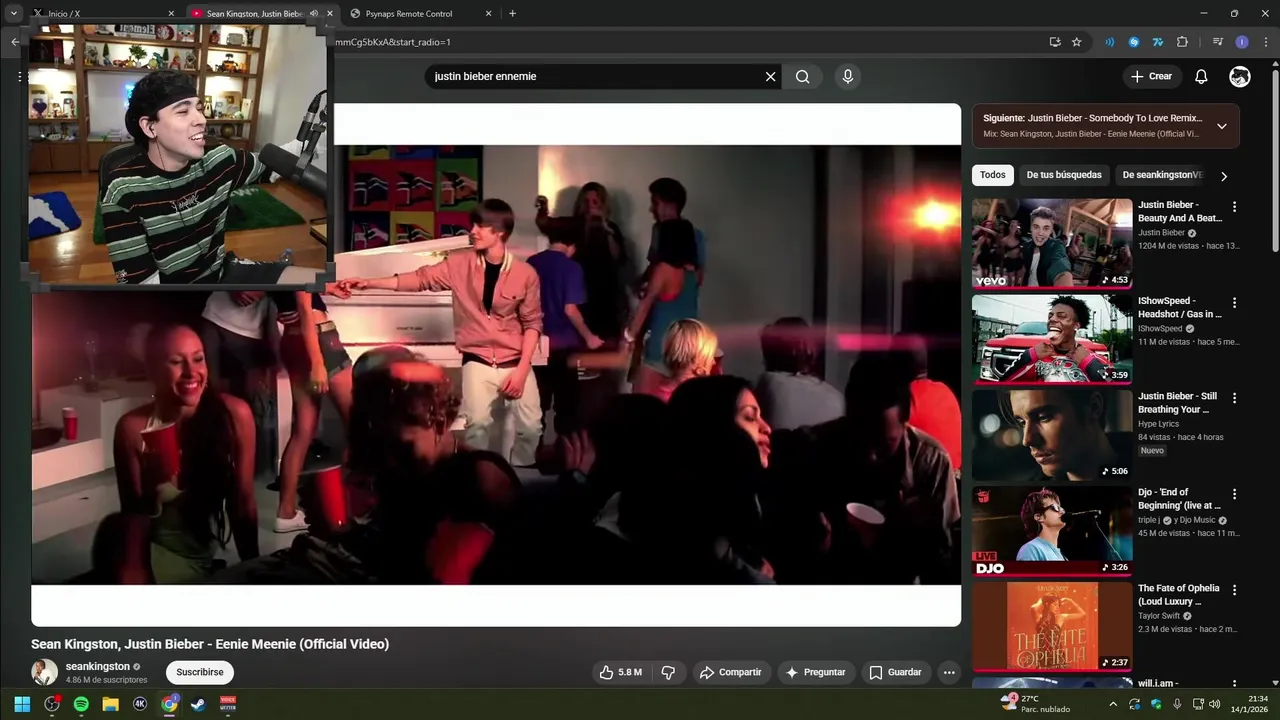Image resolution: width=1280 pixels, height=720 pixels.
Task: Install app icon in address bar
Action: pos(1054,42)
